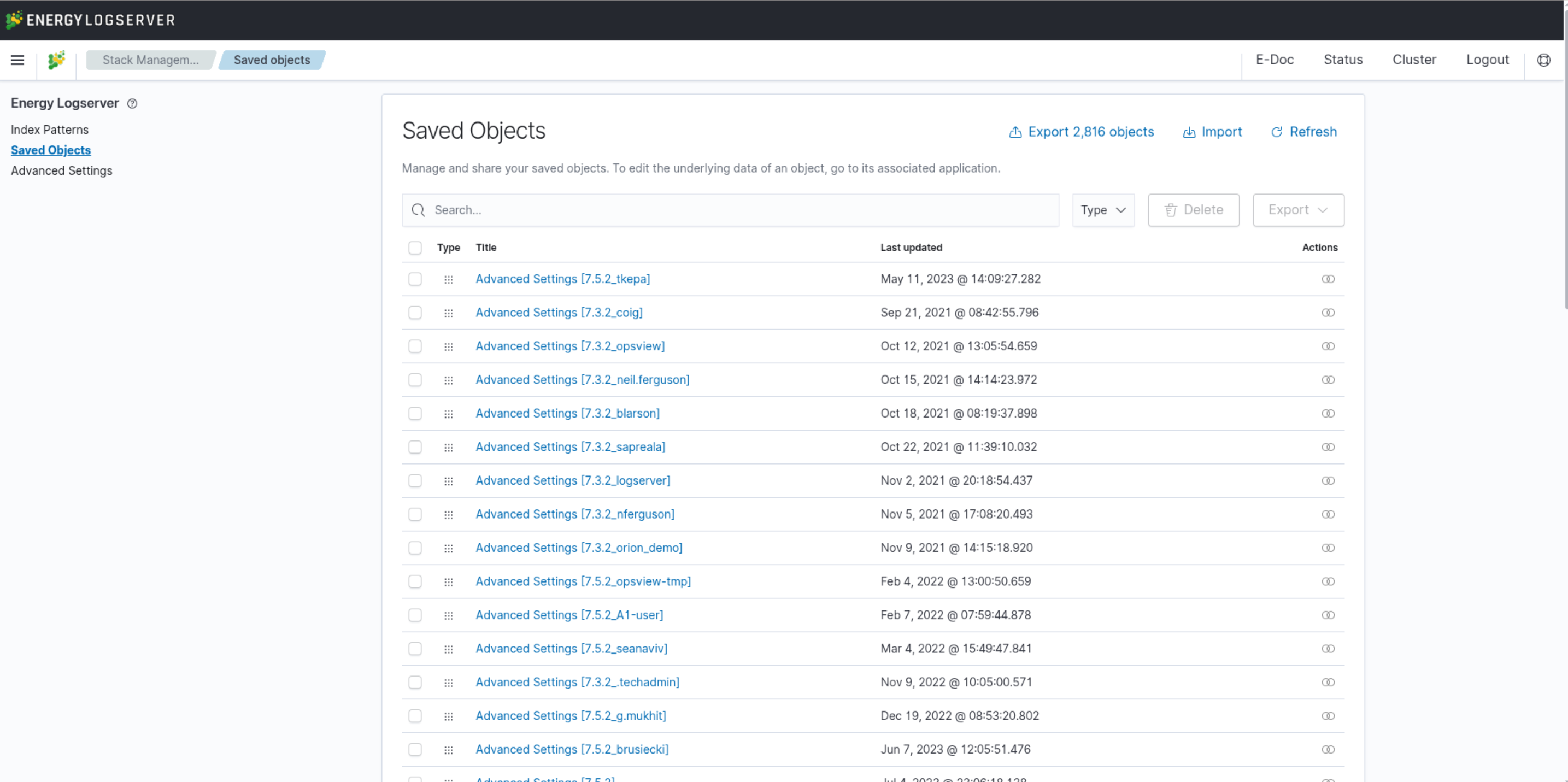Image resolution: width=1568 pixels, height=782 pixels.
Task: Click the Energy Logserver home logo icon
Action: tap(56, 60)
